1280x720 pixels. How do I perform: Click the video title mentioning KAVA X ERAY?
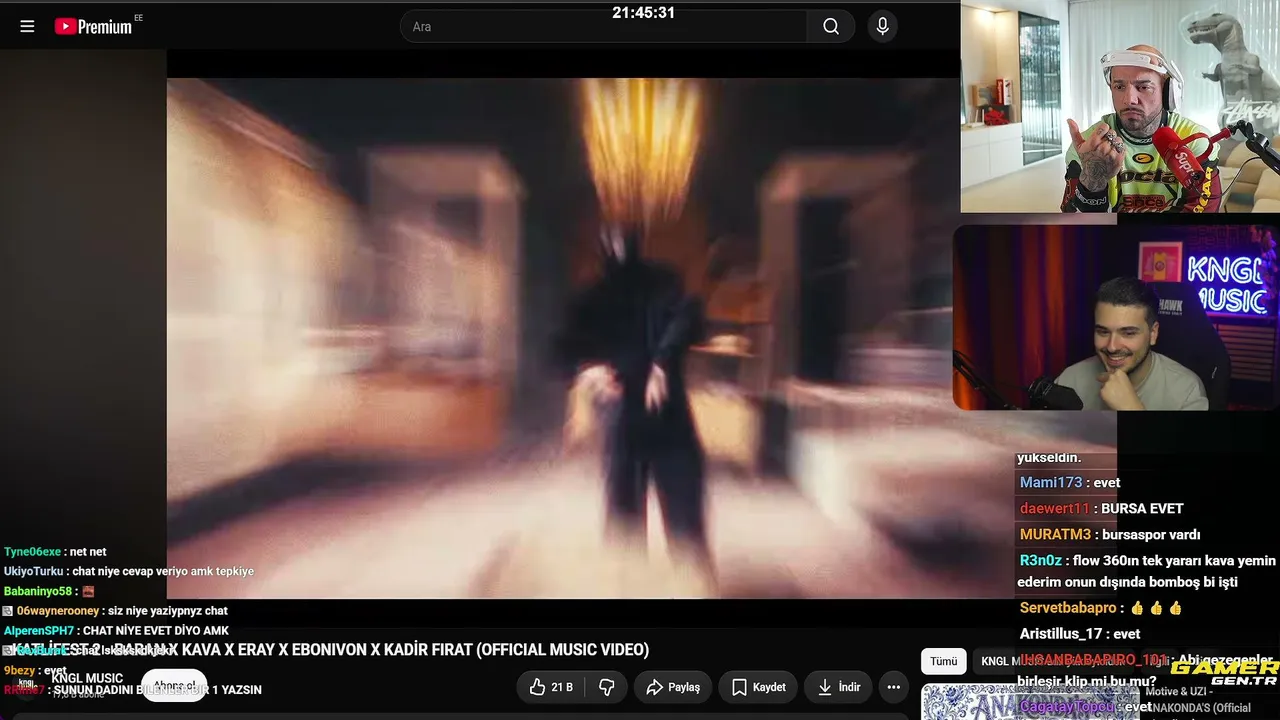click(330, 650)
